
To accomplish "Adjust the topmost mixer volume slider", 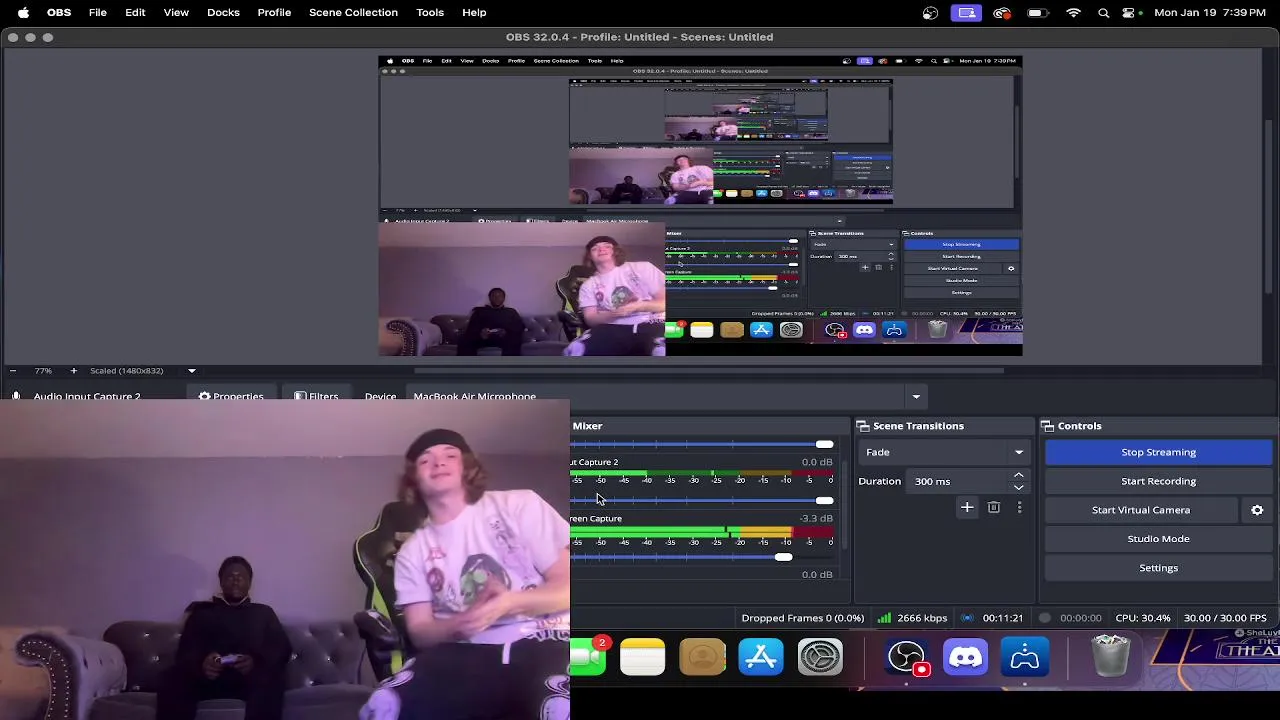I will (824, 444).
